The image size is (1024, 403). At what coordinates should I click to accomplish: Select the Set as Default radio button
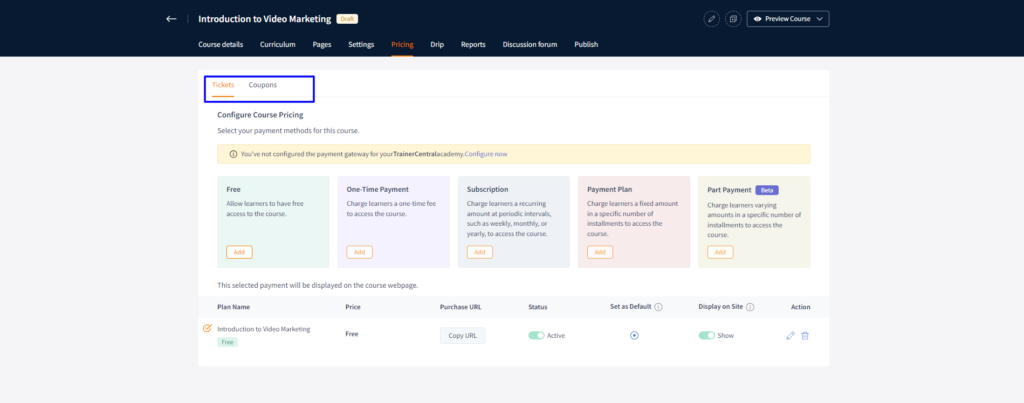[x=634, y=335]
